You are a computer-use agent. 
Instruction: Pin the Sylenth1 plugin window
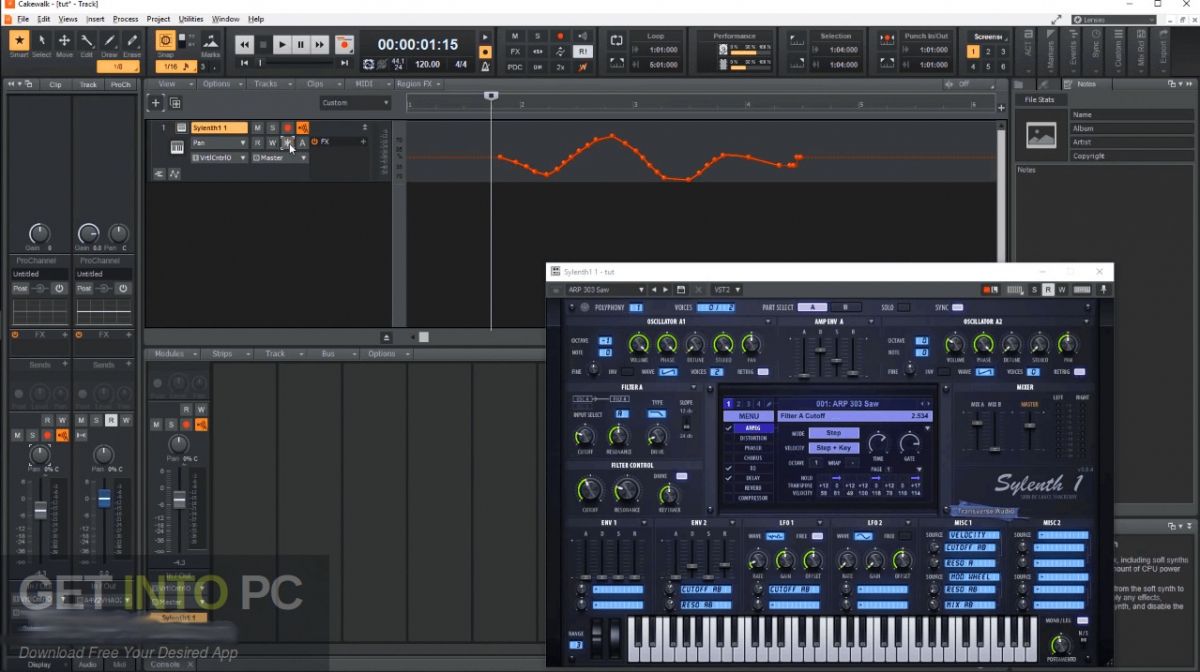coord(1103,290)
